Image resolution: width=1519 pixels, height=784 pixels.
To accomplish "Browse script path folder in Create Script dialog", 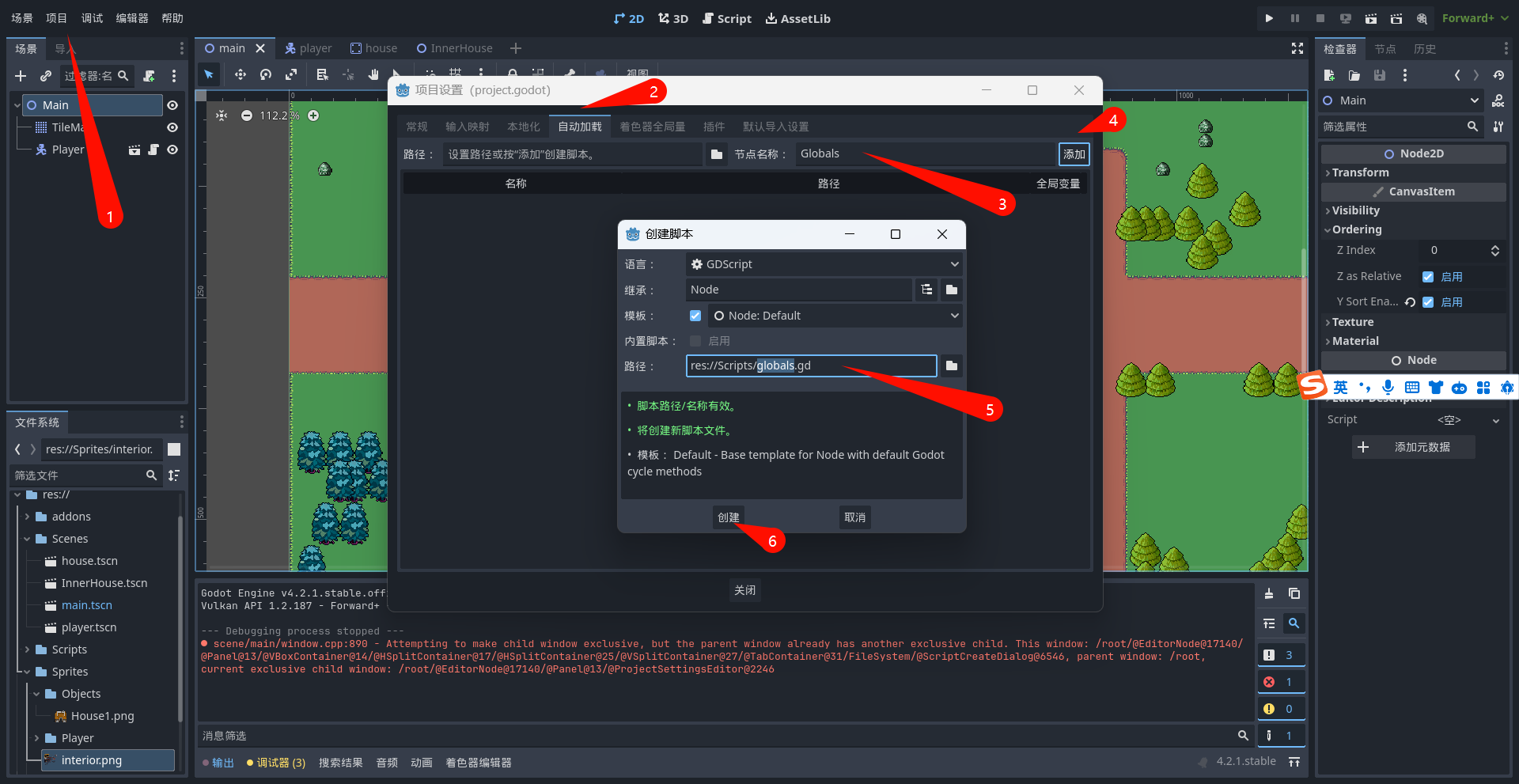I will [x=952, y=365].
